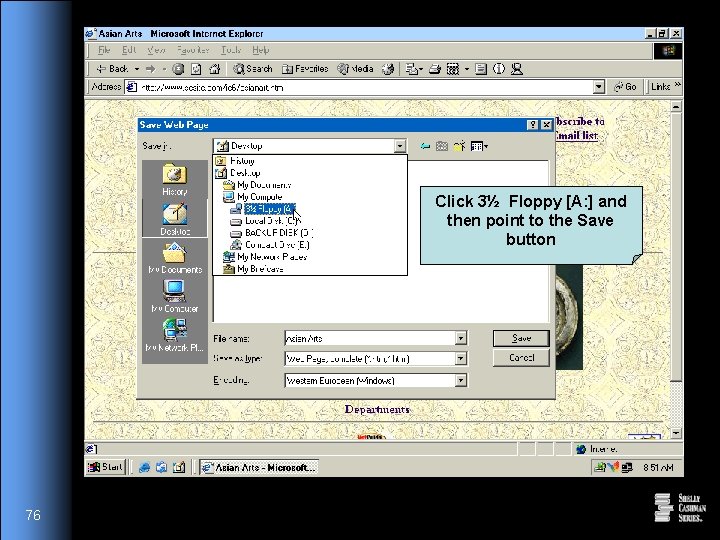Click the scrollbar up arrow
720x540 pixels.
[676, 107]
